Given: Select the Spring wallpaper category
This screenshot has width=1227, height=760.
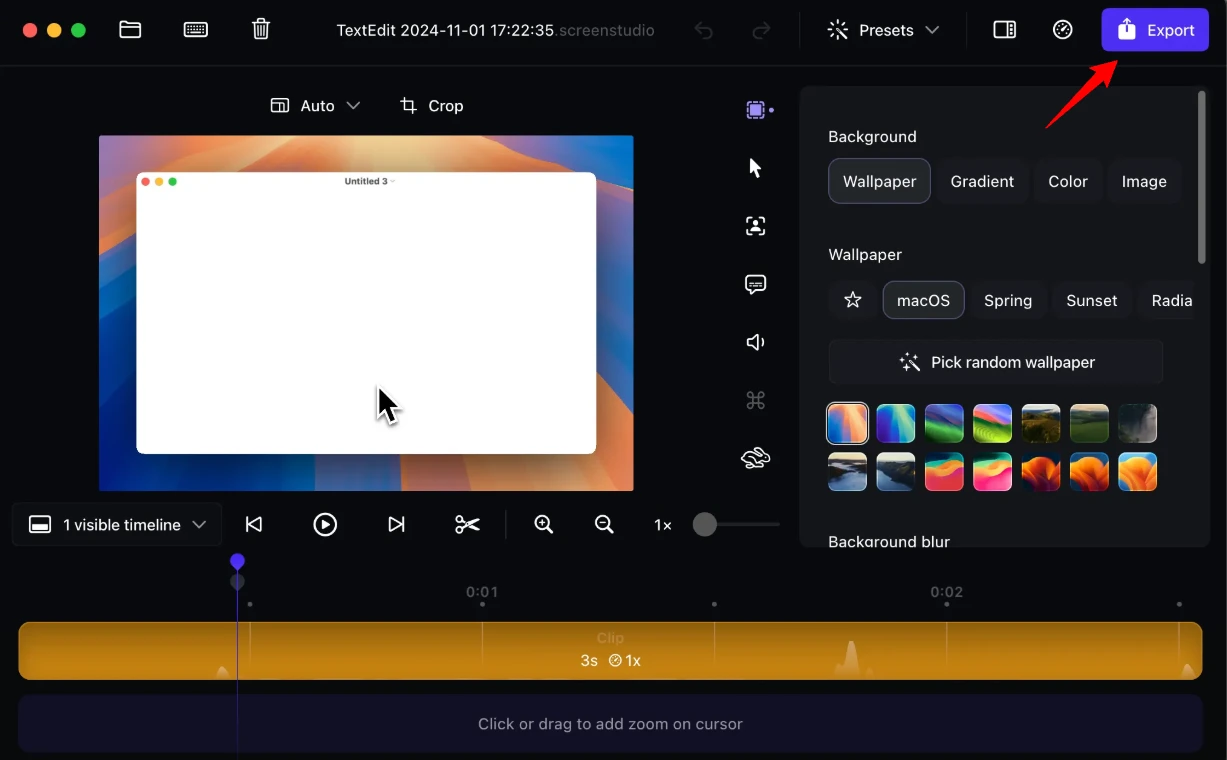Looking at the screenshot, I should coord(1008,300).
